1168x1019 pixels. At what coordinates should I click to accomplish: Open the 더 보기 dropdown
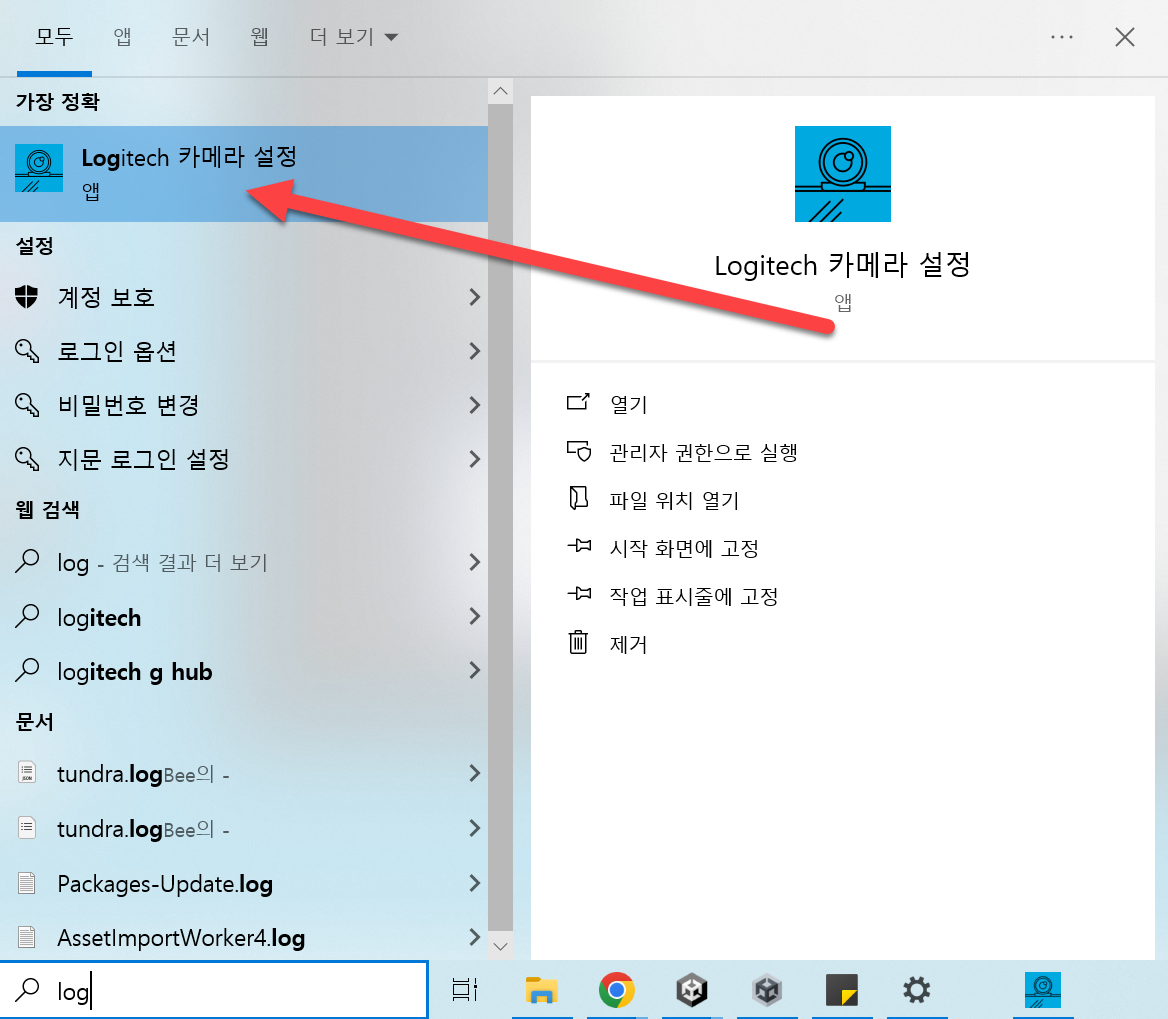coord(354,36)
